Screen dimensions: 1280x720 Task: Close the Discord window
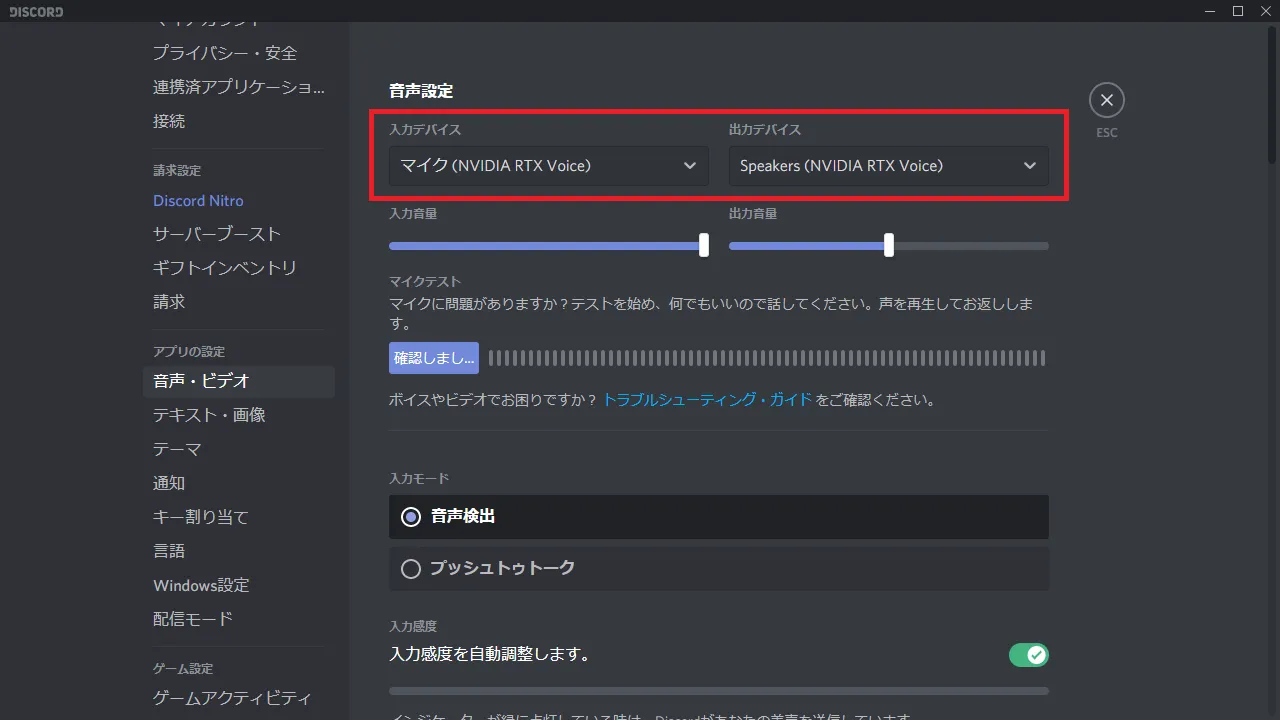(x=1266, y=11)
